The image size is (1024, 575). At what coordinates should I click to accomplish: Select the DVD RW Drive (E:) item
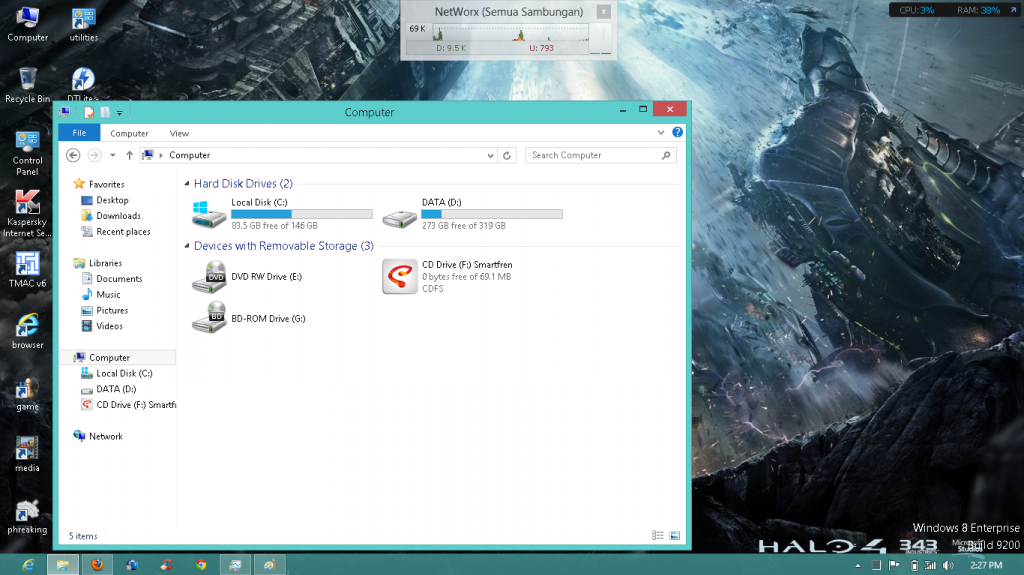248,276
